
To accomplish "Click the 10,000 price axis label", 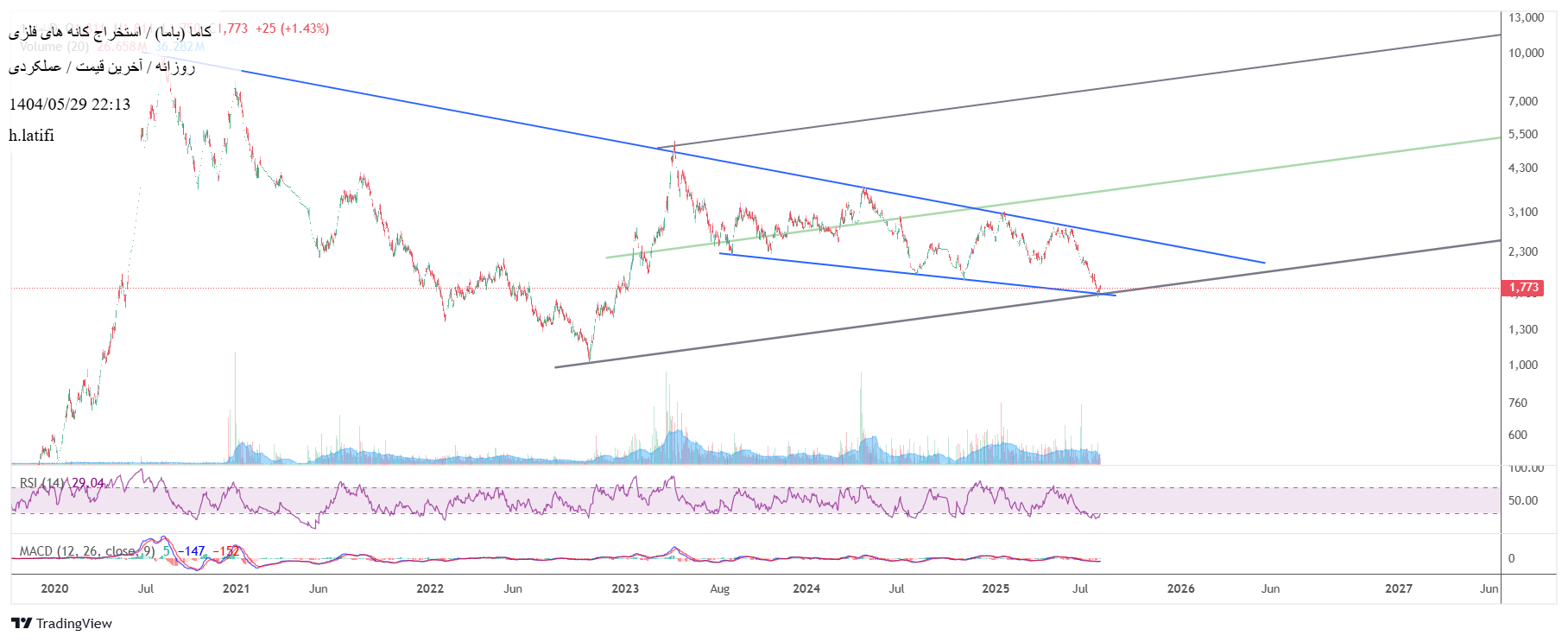I will point(1526,53).
